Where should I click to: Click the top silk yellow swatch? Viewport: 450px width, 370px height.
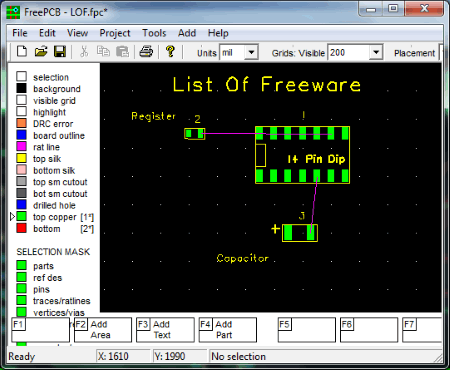coord(22,158)
